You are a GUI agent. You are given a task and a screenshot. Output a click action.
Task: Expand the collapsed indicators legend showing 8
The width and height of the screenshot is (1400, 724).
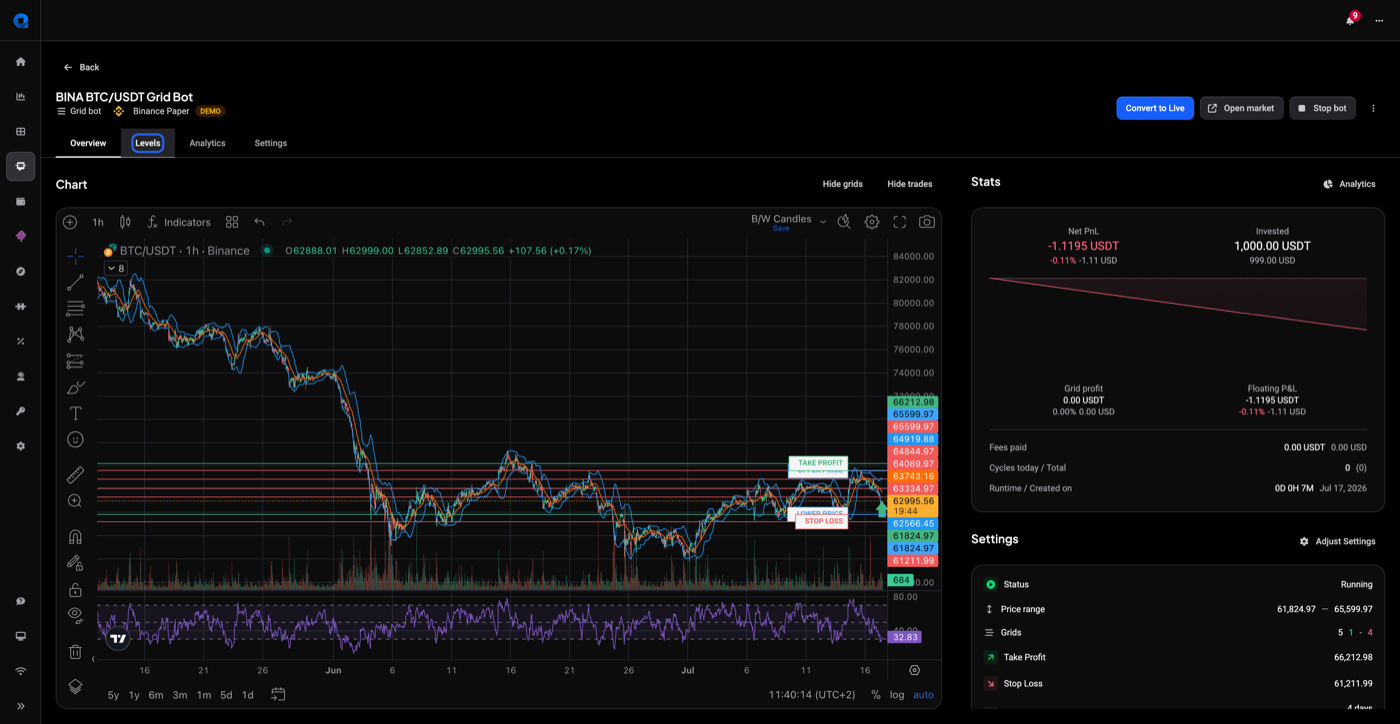(116, 268)
